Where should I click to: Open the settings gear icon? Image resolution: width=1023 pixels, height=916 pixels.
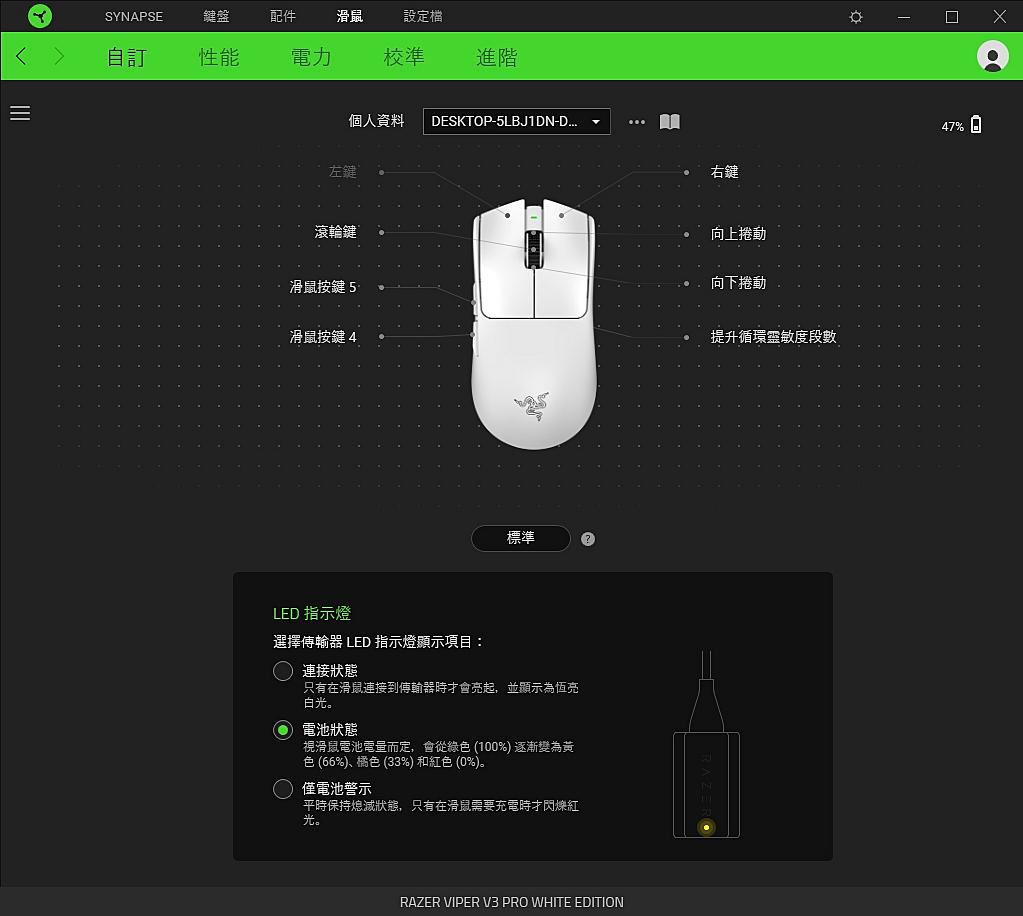856,17
